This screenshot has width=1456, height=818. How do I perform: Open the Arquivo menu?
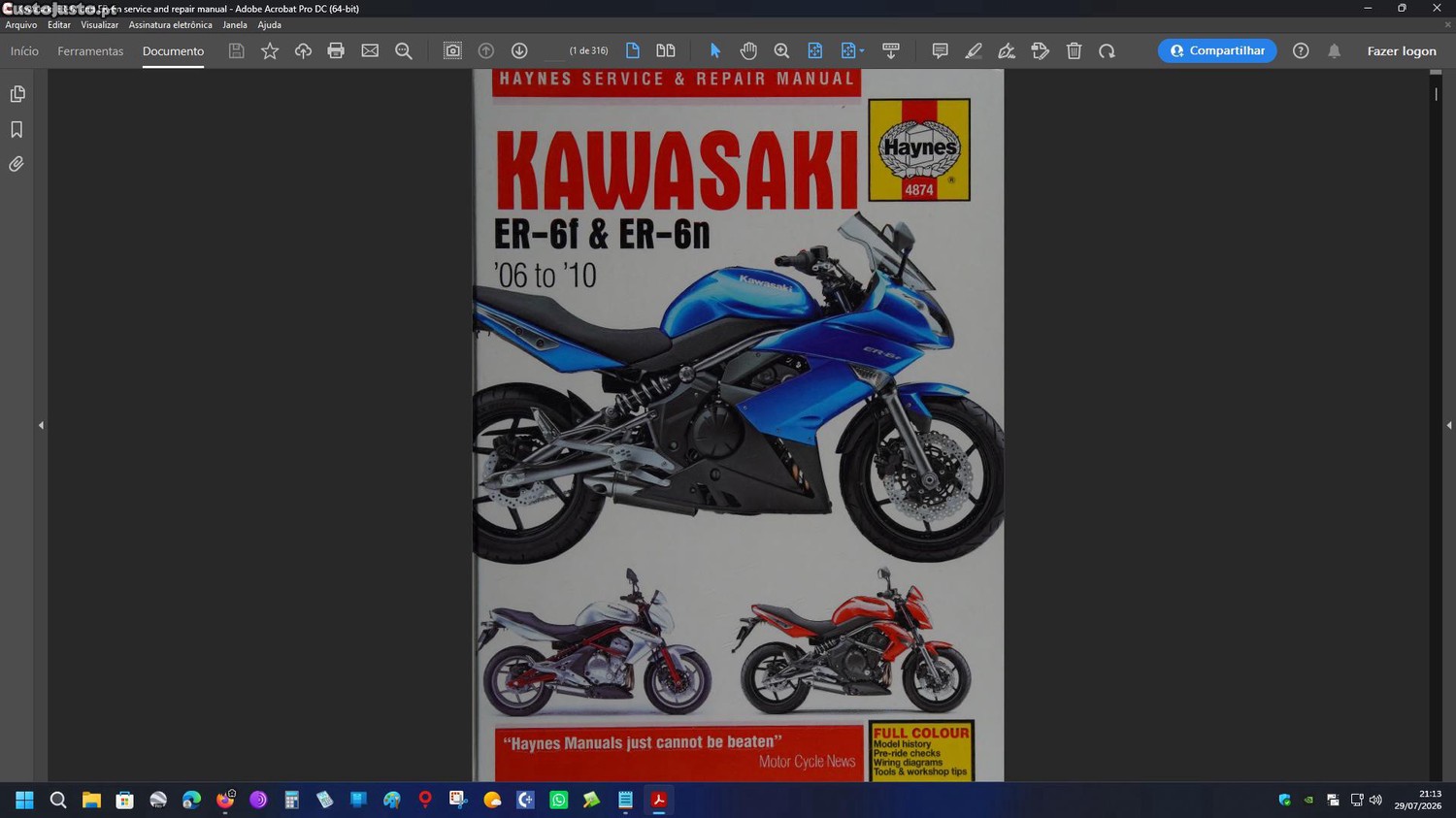(21, 25)
